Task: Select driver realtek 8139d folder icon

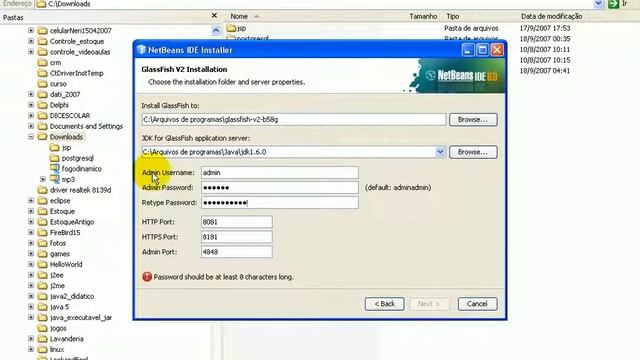Action: [42, 190]
